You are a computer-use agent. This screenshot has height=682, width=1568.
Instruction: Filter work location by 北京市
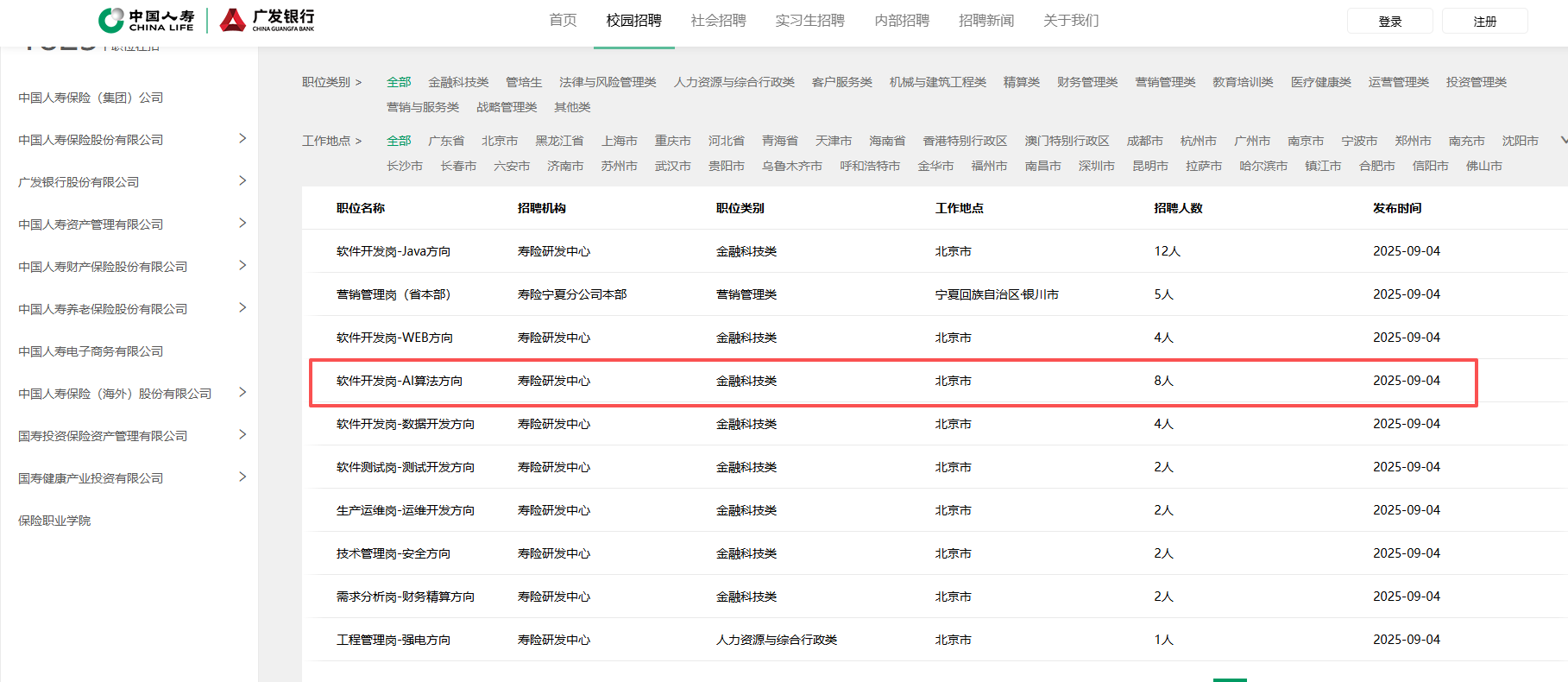click(x=500, y=141)
